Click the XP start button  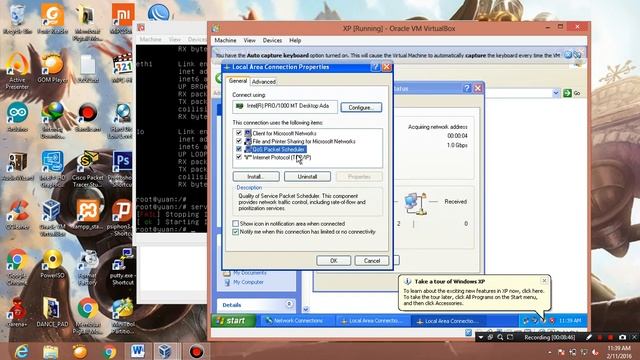[x=233, y=321]
